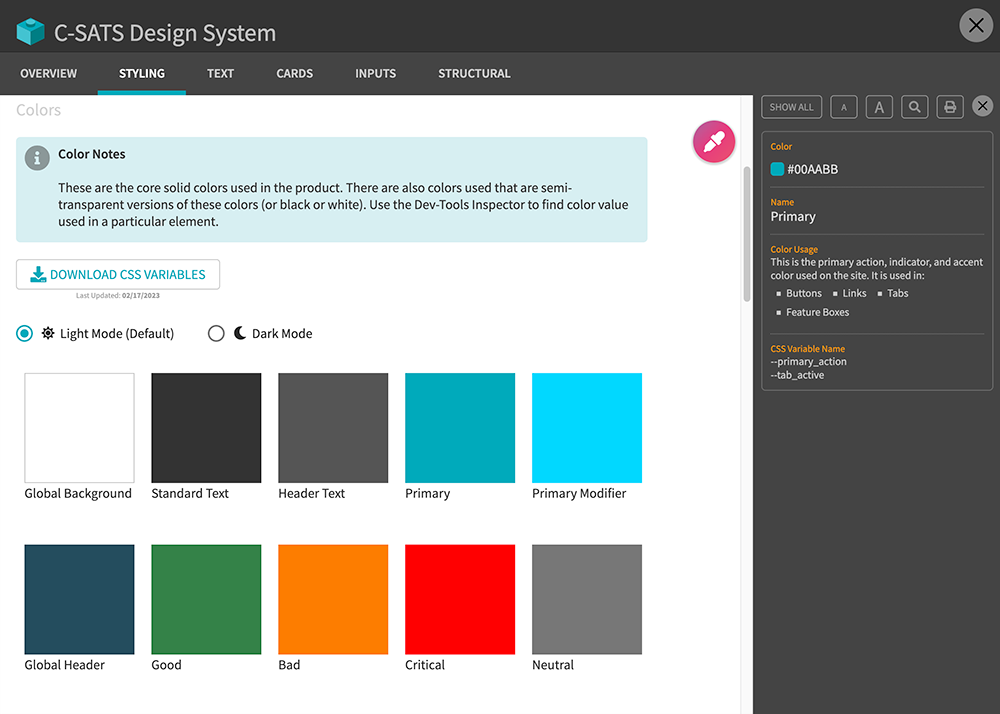Click the pink eyedropper color picker button
The width and height of the screenshot is (1000, 714).
[714, 142]
